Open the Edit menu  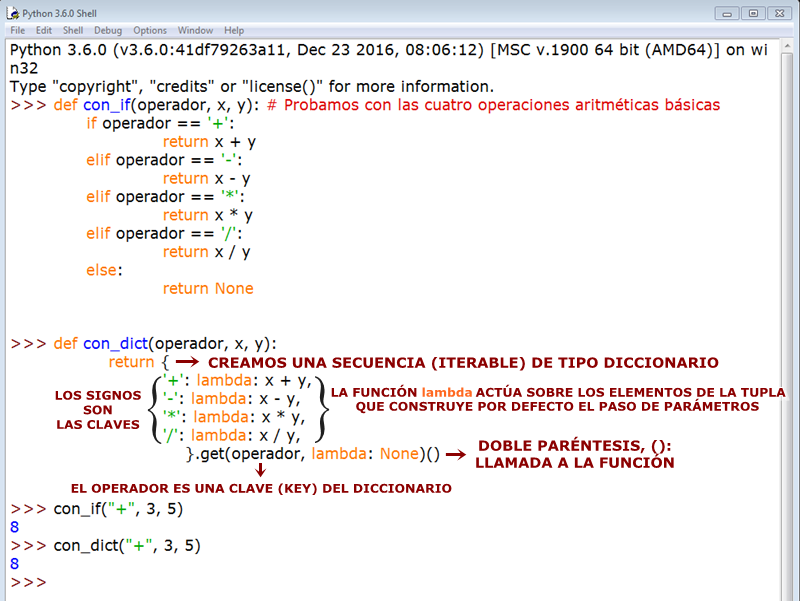[x=43, y=30]
